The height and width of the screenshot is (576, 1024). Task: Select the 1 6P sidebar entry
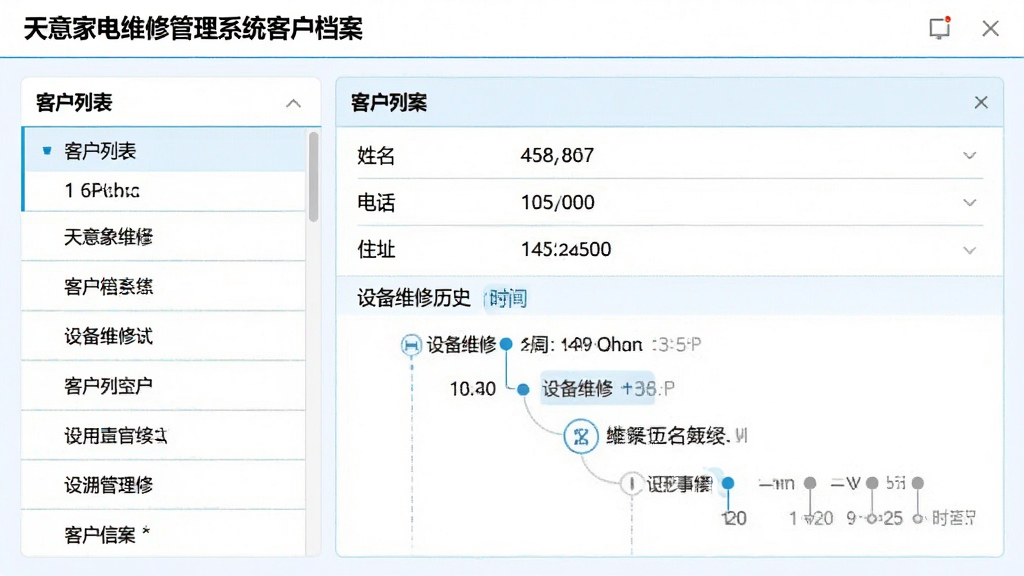point(165,191)
